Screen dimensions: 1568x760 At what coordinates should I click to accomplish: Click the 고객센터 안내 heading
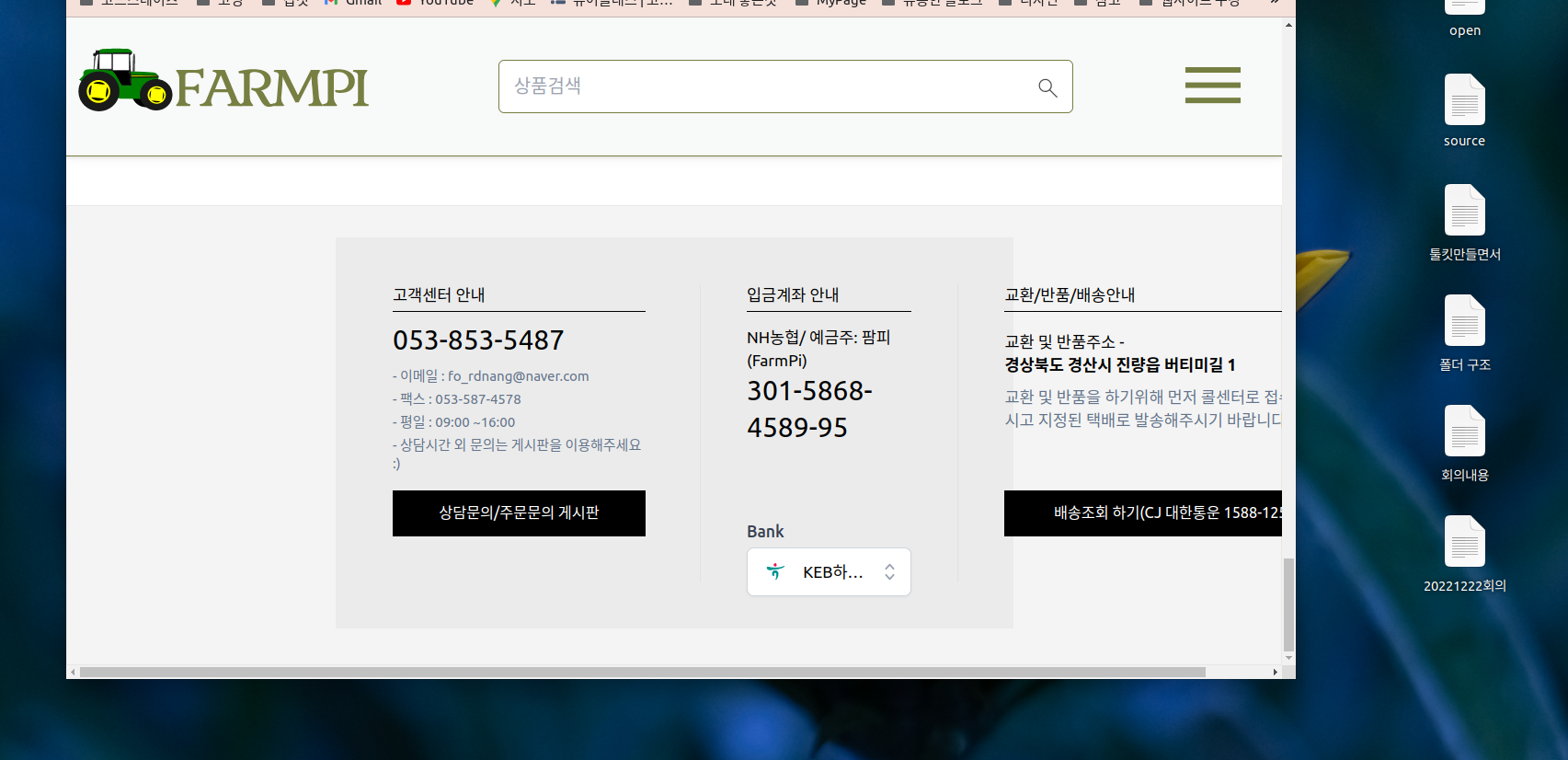[439, 294]
